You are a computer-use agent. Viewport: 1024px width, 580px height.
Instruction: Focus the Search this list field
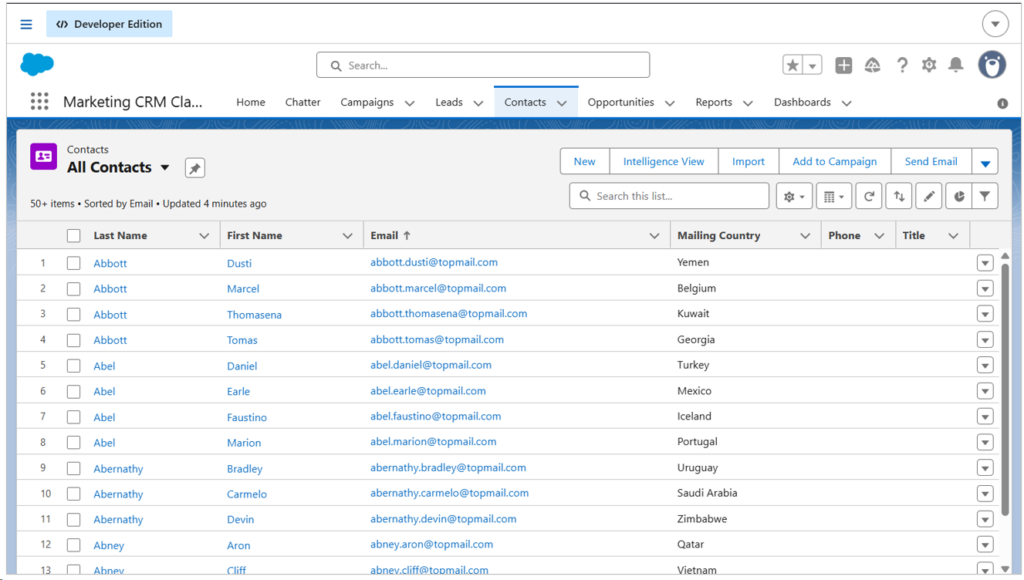[669, 196]
